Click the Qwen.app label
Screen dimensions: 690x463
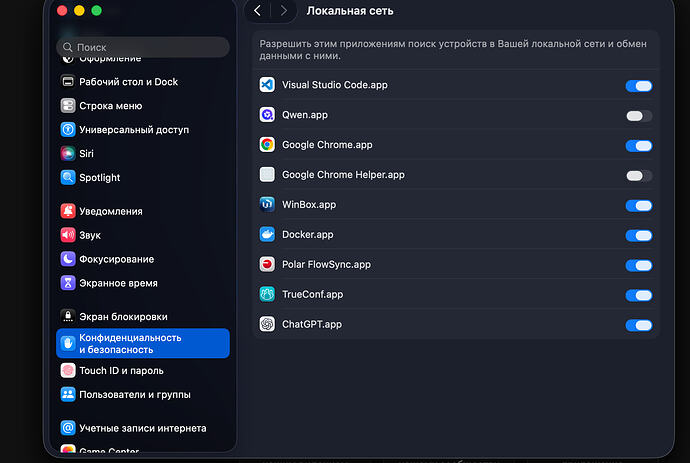pyautogui.click(x=305, y=115)
